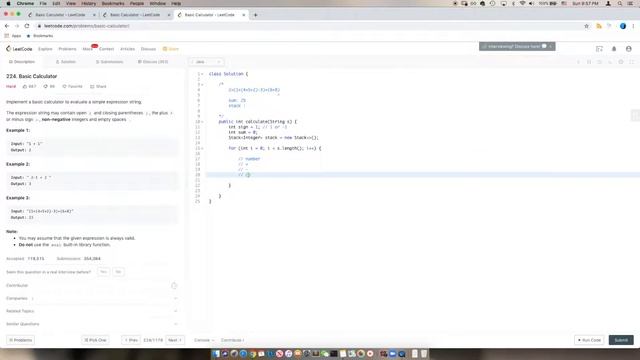Open Chrome Bookmarks menu
The height and width of the screenshot is (360, 640).
coord(113,3)
